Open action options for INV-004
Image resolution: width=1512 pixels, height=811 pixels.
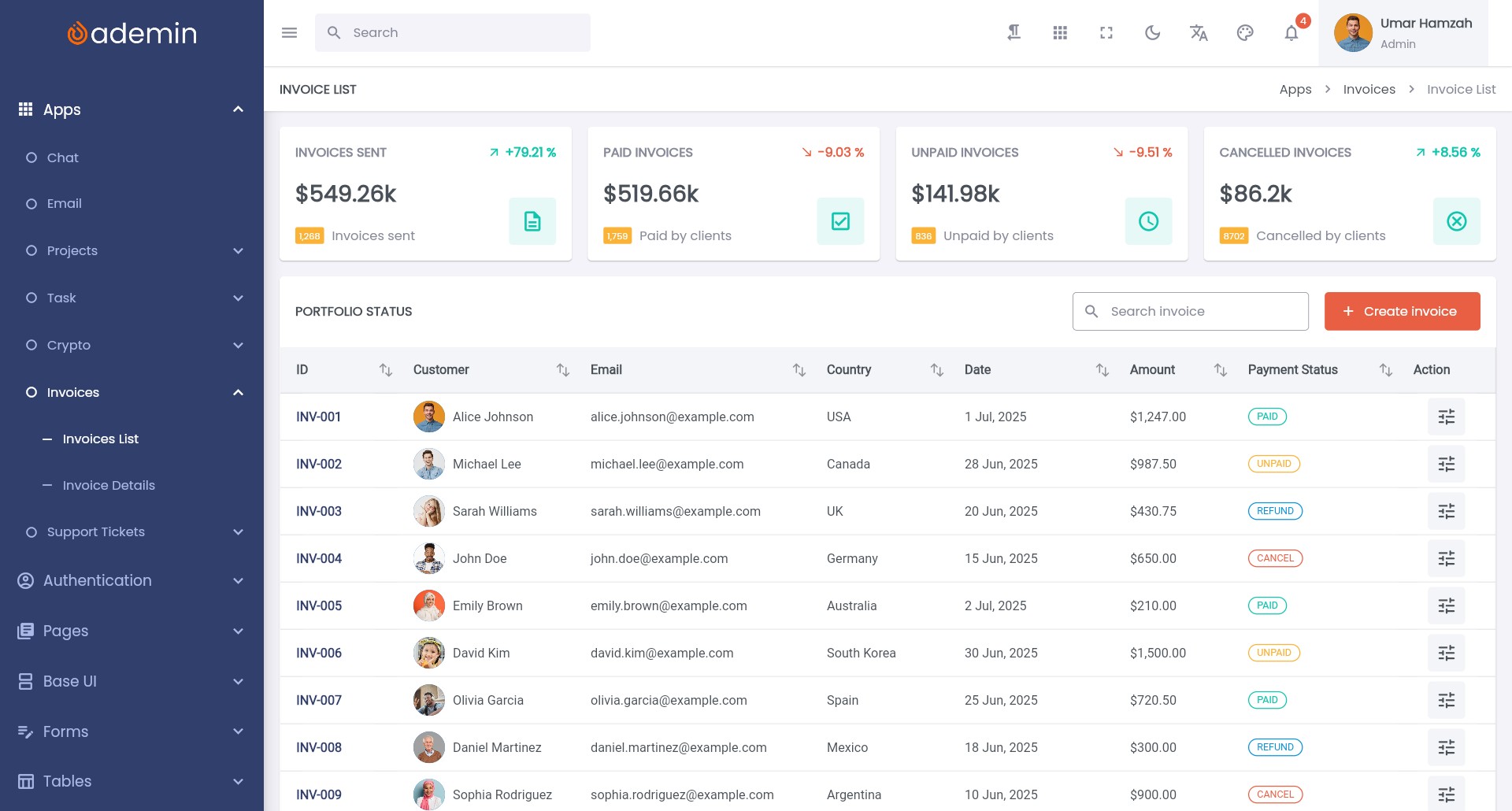pyautogui.click(x=1446, y=558)
